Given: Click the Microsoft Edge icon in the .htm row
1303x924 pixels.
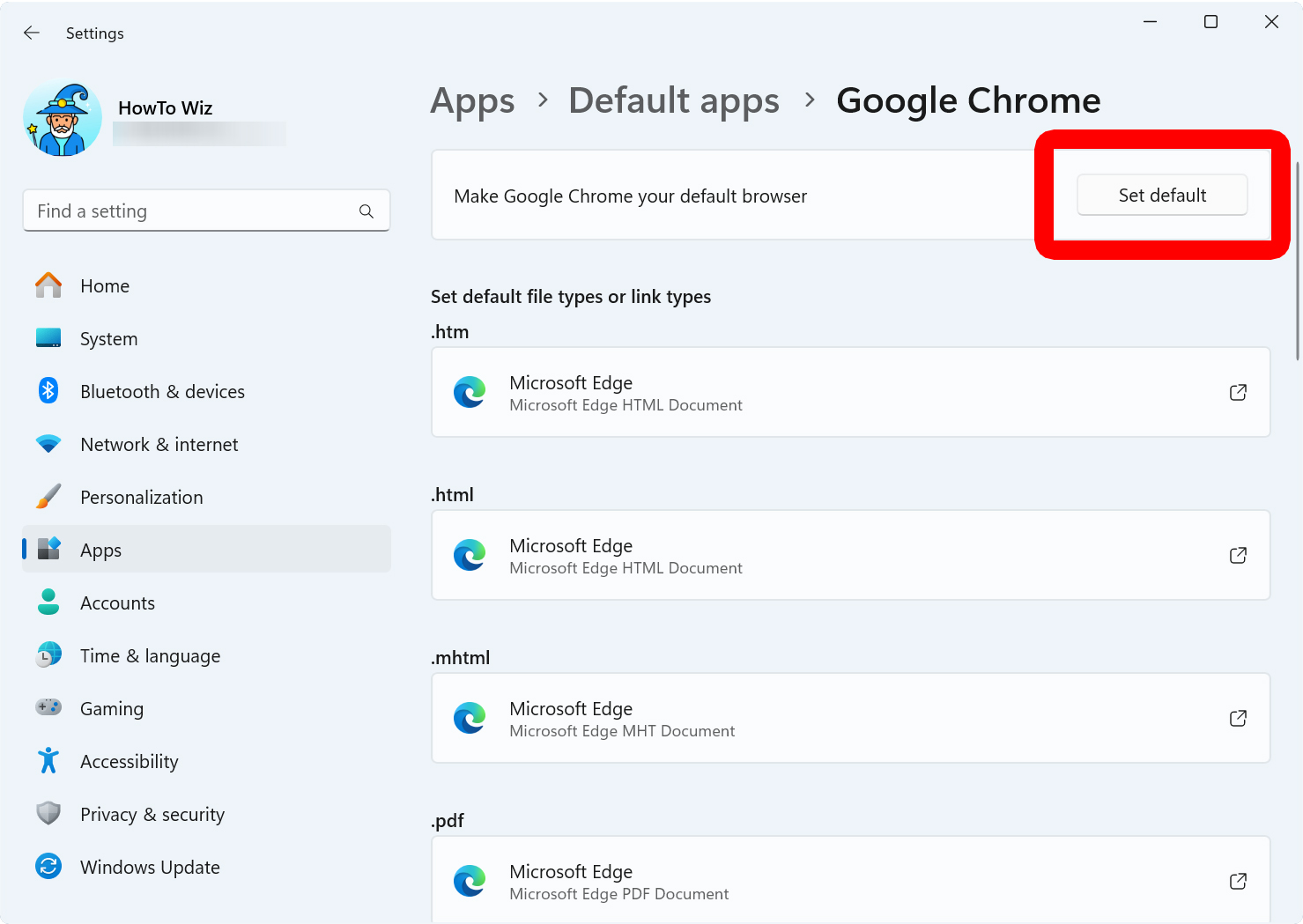Looking at the screenshot, I should coord(470,392).
